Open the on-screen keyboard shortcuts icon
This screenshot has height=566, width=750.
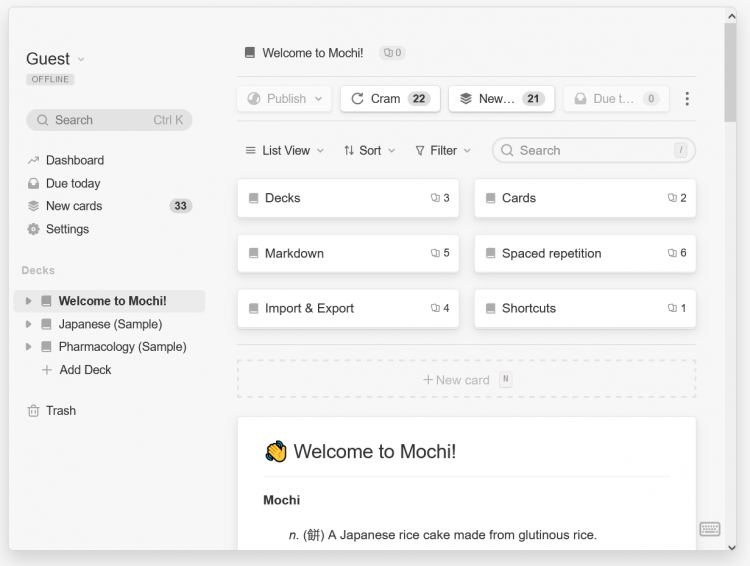click(x=710, y=529)
